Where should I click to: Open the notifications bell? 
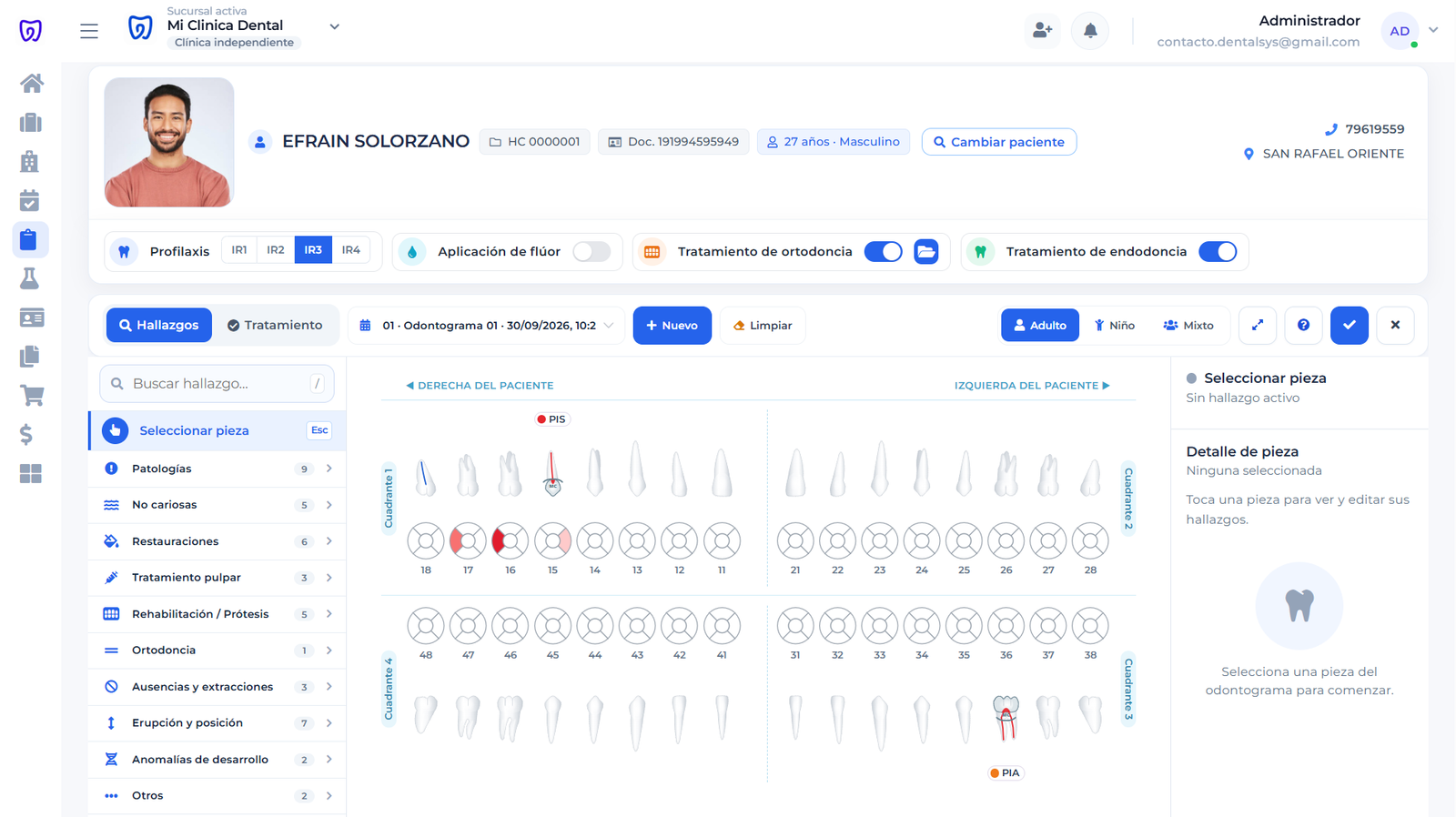[1090, 31]
